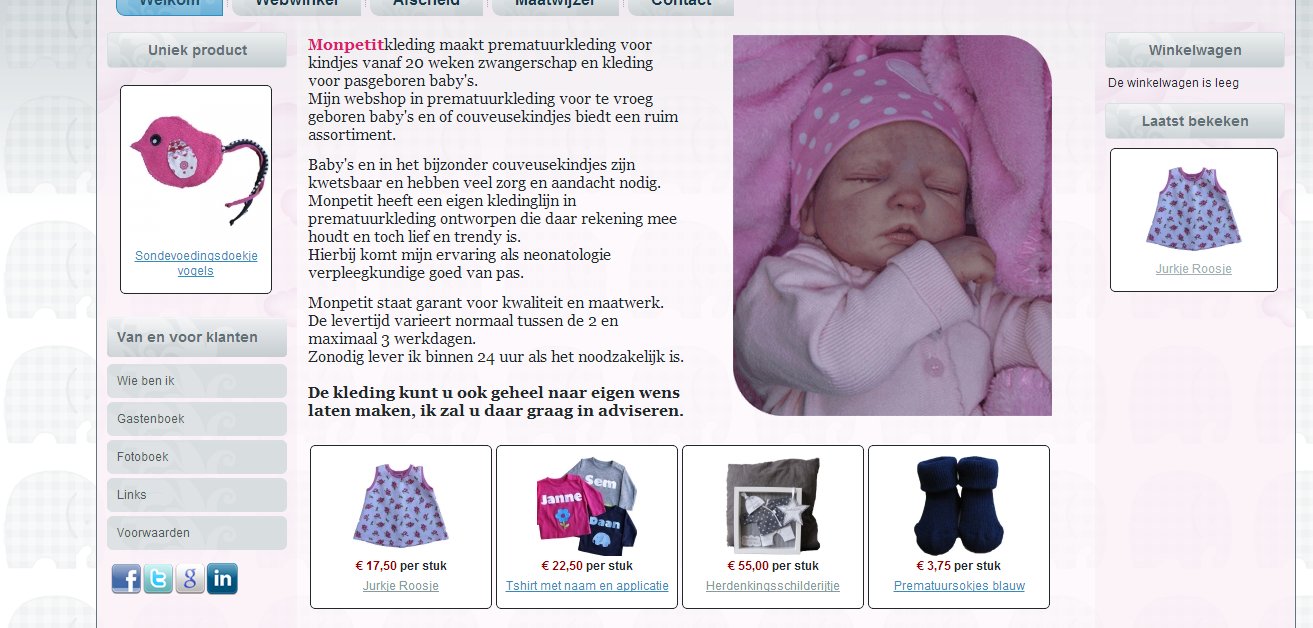Switch to the Webwinkel tab
The image size is (1313, 628).
[x=296, y=6]
